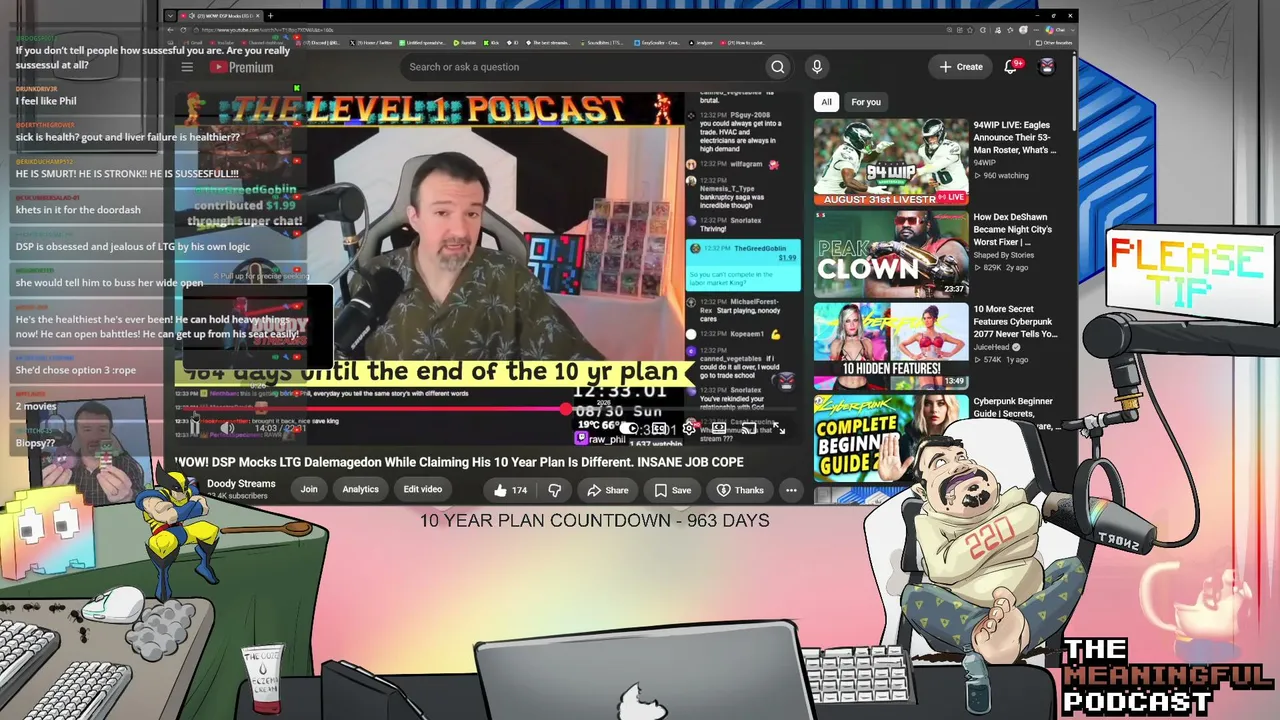Open the 94WIP LIVE Eagles video title
Viewport: 1280px width, 720px height.
(x=1015, y=138)
